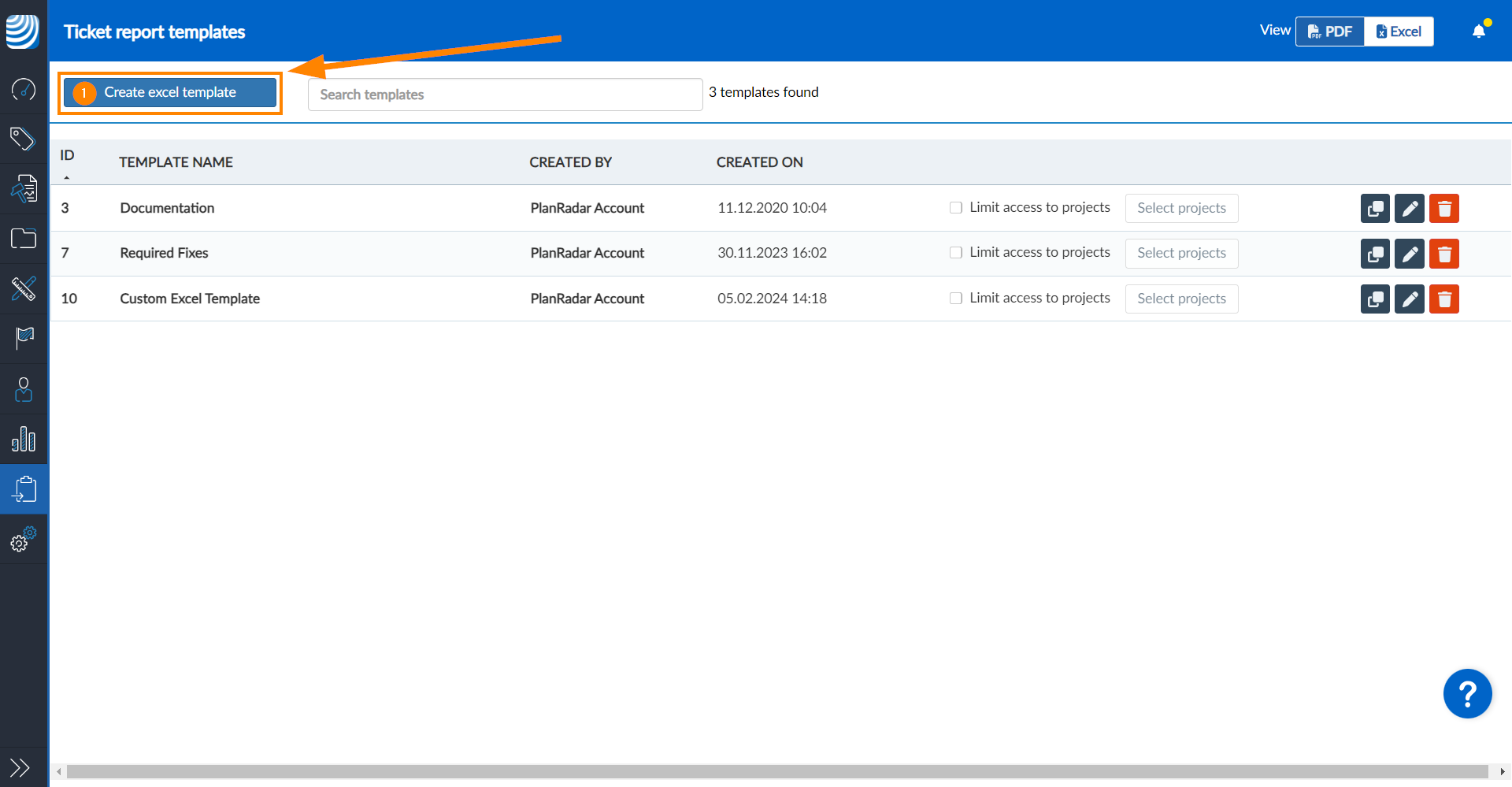Toggle Limit access for Custom Excel Template
1512x787 pixels.
[955, 298]
